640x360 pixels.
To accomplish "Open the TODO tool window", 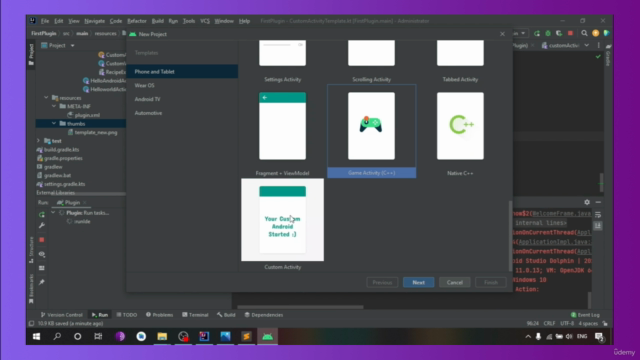I will 127,315.
